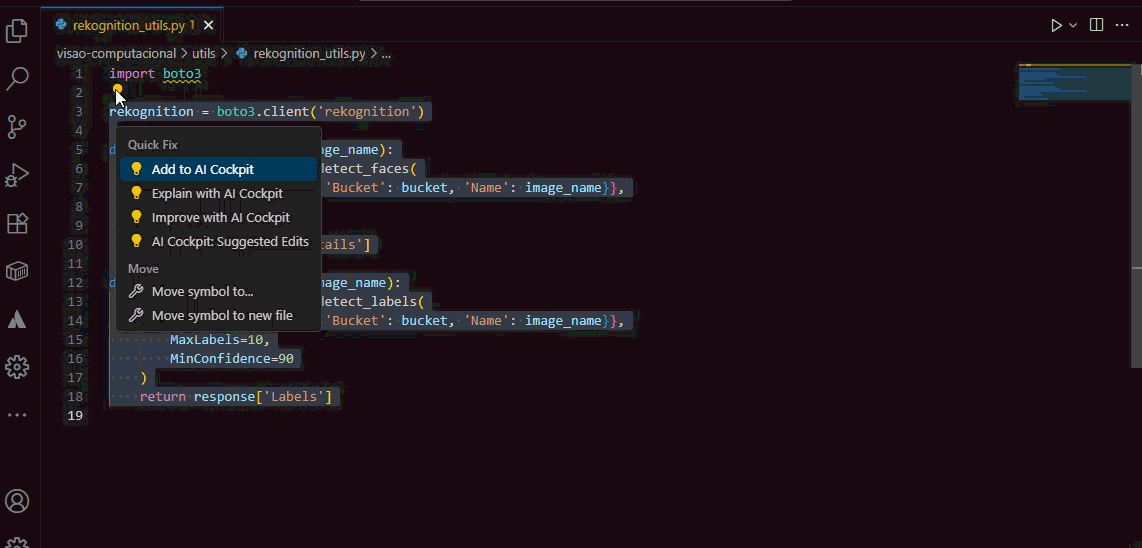Image resolution: width=1142 pixels, height=548 pixels.
Task: Open the Explorer view in activity bar
Action: coord(17,31)
